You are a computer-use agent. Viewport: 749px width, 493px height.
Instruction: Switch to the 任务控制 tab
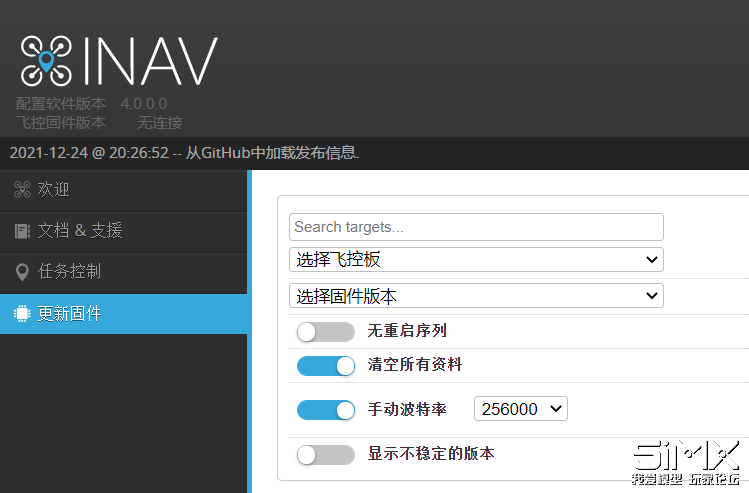[123, 272]
